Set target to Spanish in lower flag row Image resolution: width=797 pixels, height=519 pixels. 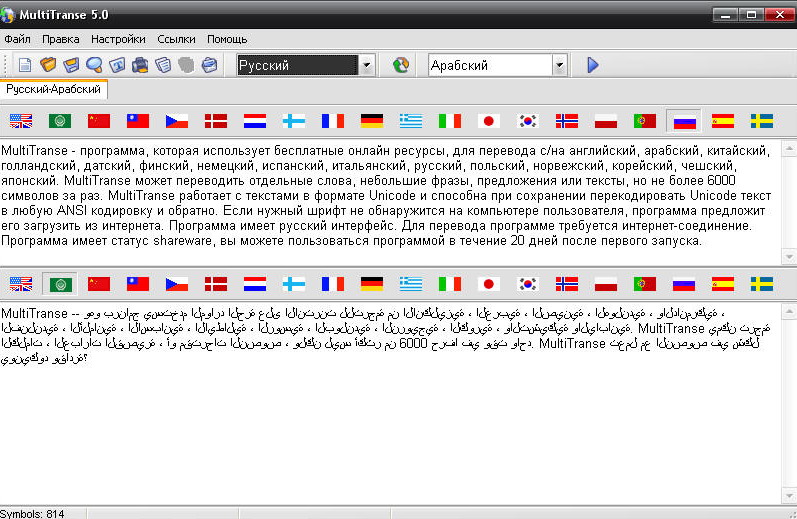[723, 284]
